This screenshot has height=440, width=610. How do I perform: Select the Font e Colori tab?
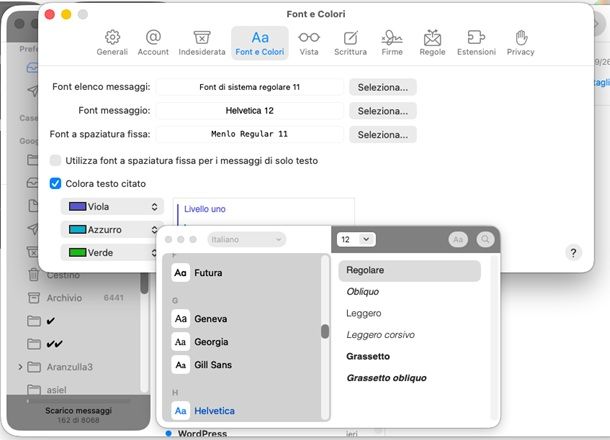tap(260, 43)
